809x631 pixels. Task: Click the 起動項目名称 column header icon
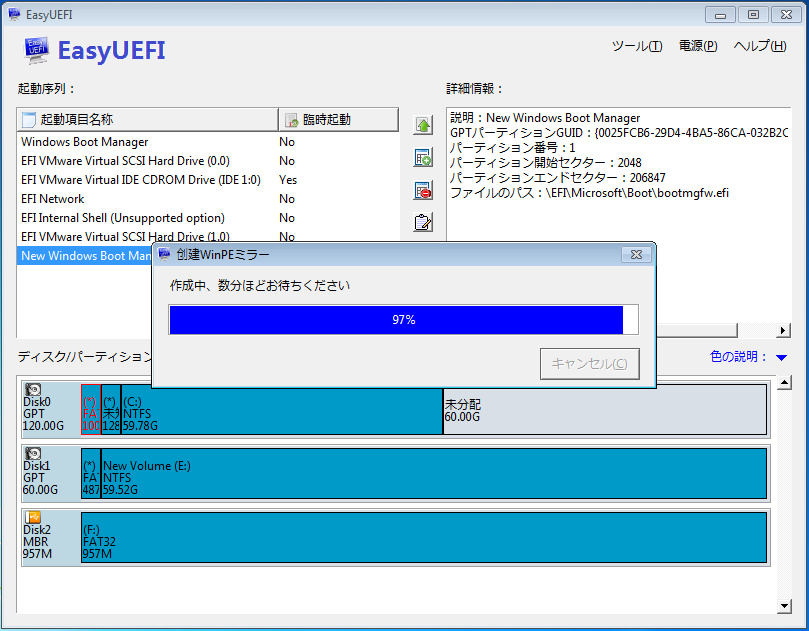click(x=27, y=119)
